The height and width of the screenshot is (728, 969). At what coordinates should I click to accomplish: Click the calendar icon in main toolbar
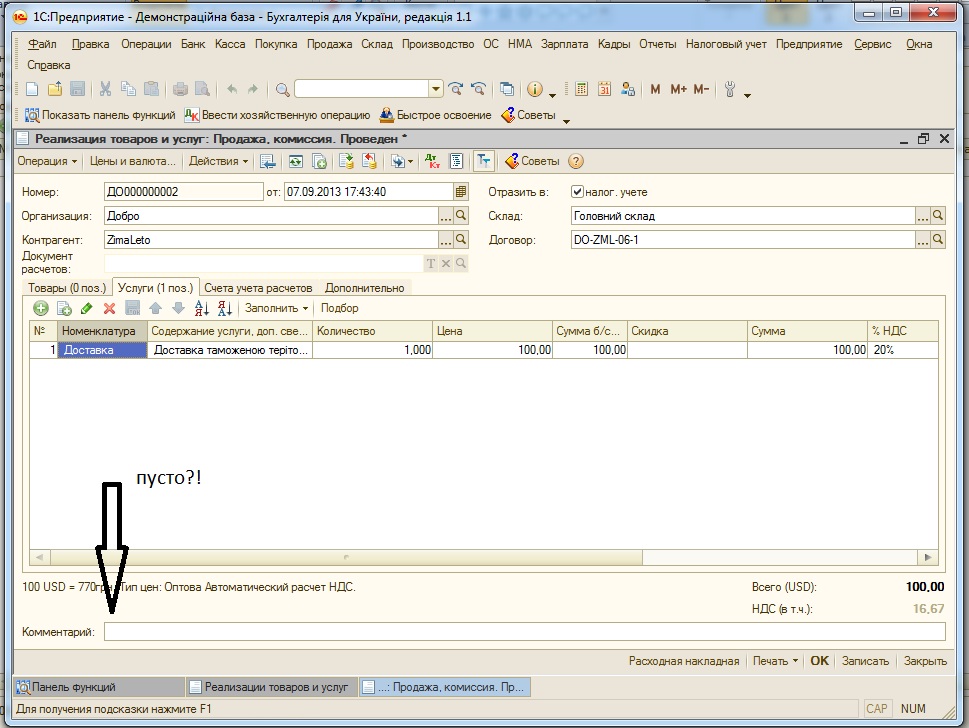pyautogui.click(x=604, y=89)
